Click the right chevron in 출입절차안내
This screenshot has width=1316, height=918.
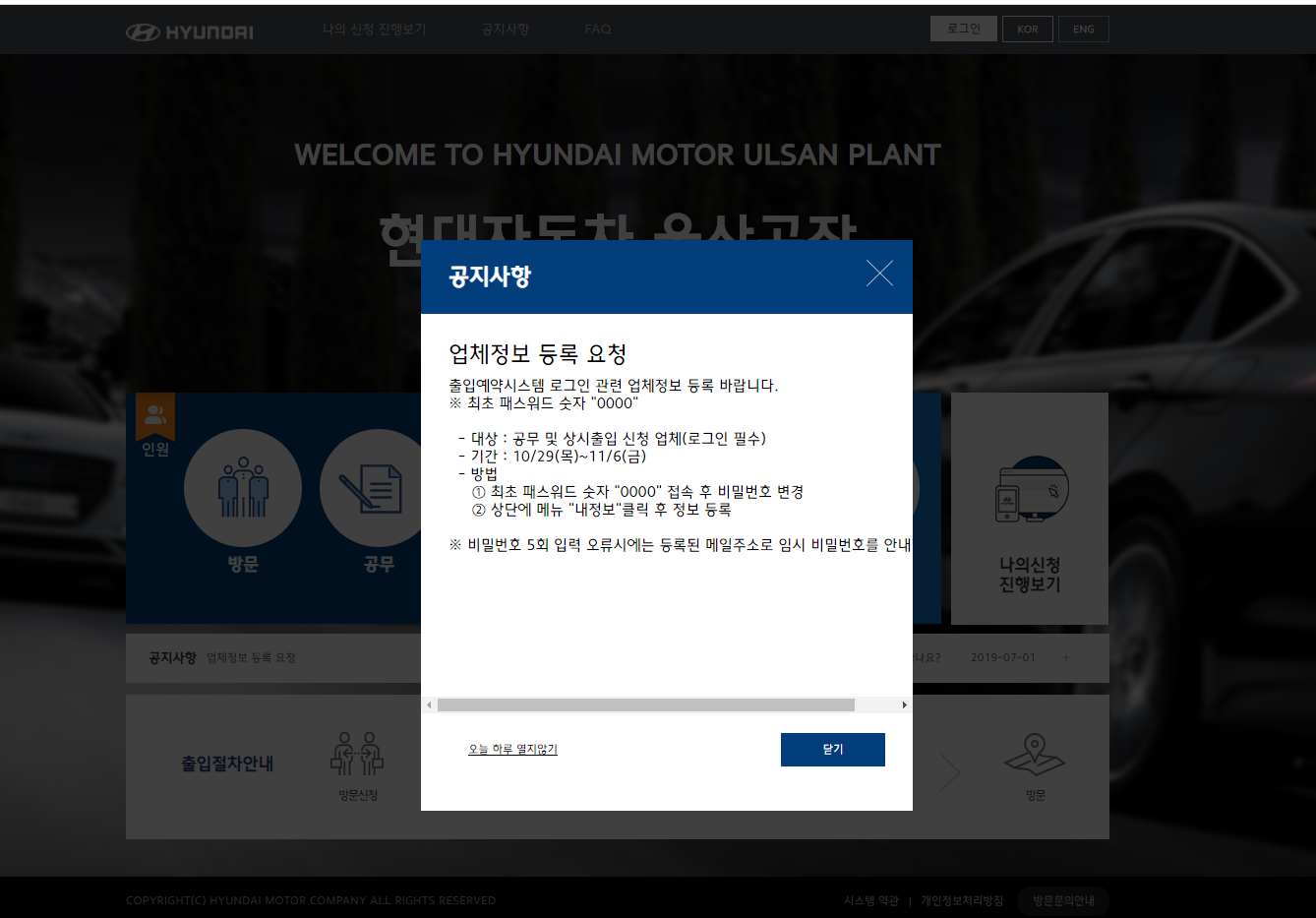[x=949, y=772]
